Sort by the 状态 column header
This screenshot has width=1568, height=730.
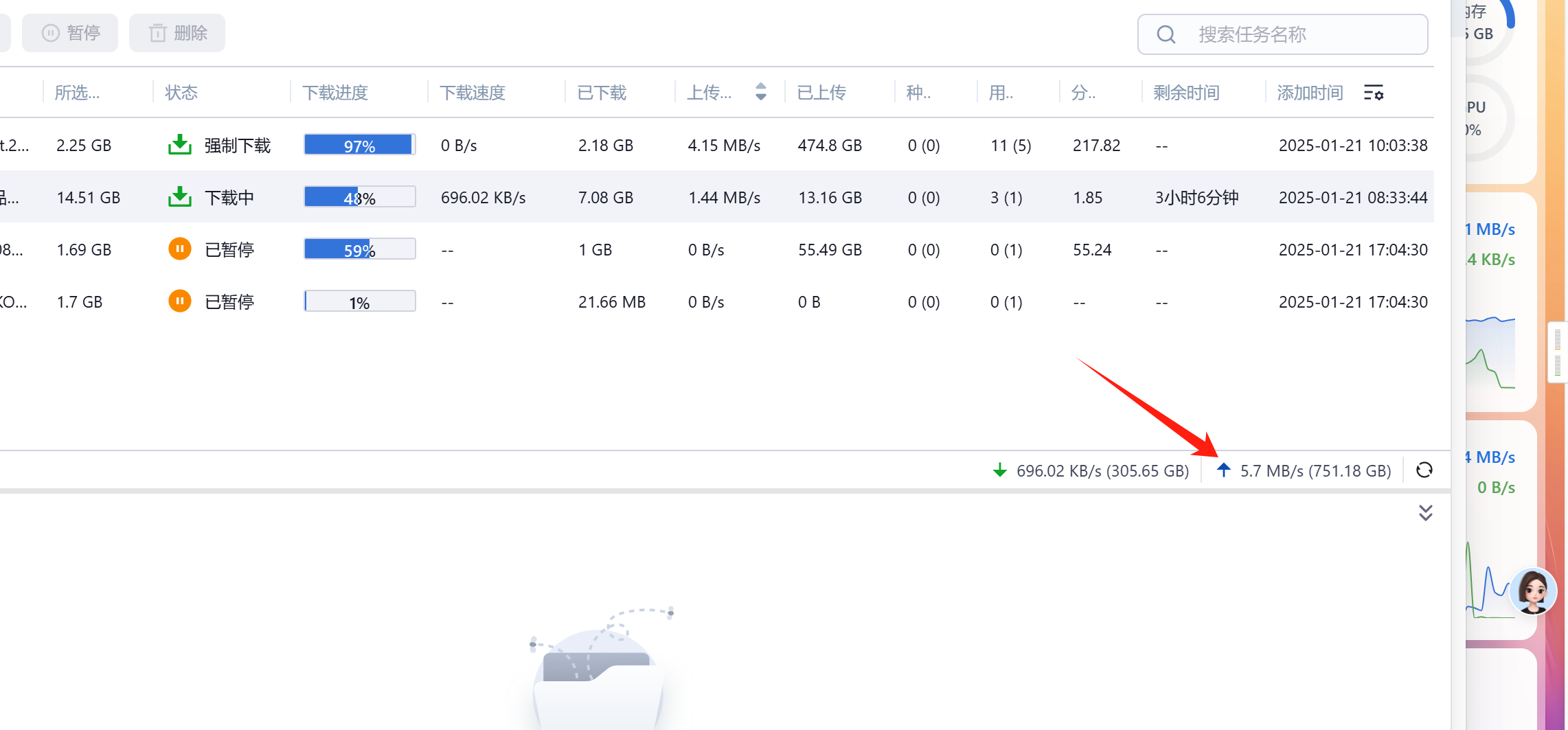point(181,93)
